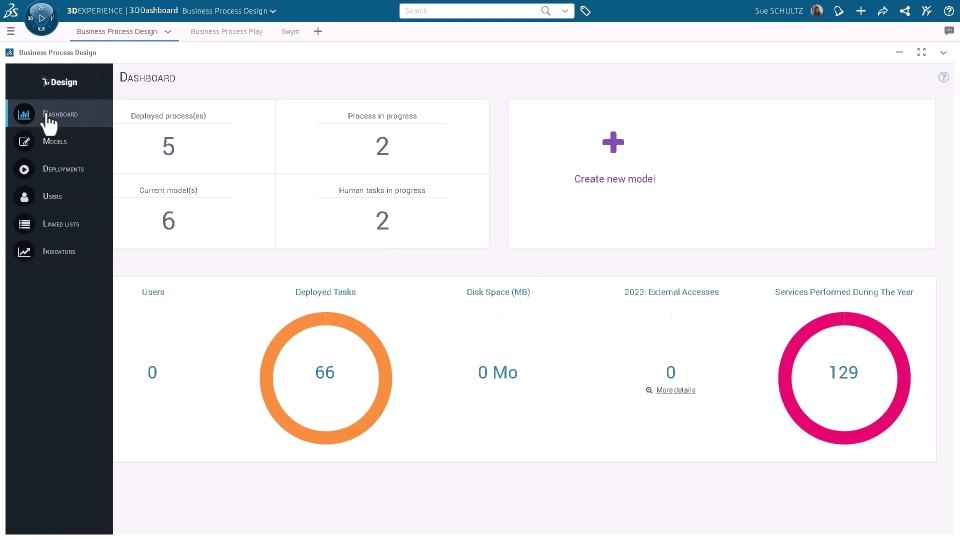Click the search magnifier icon
Screen dimensions: 960x540
click(546, 11)
